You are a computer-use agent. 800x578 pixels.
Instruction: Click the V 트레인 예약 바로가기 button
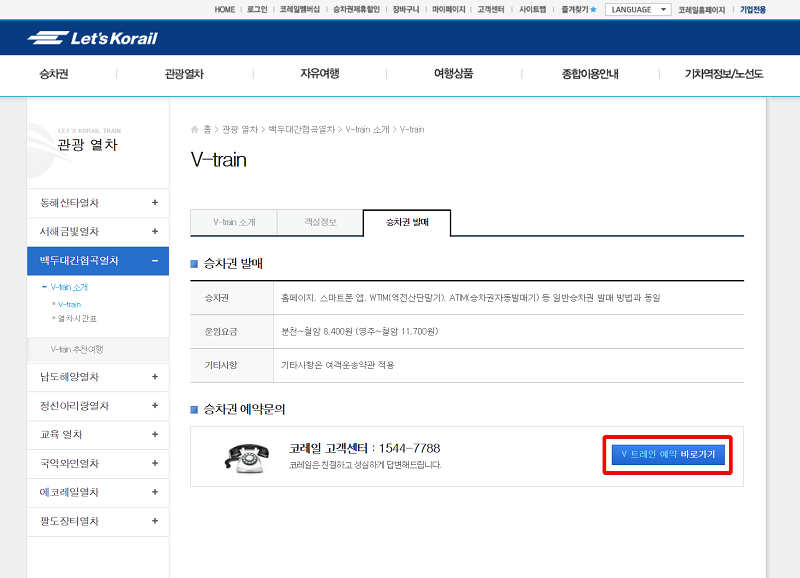667,455
